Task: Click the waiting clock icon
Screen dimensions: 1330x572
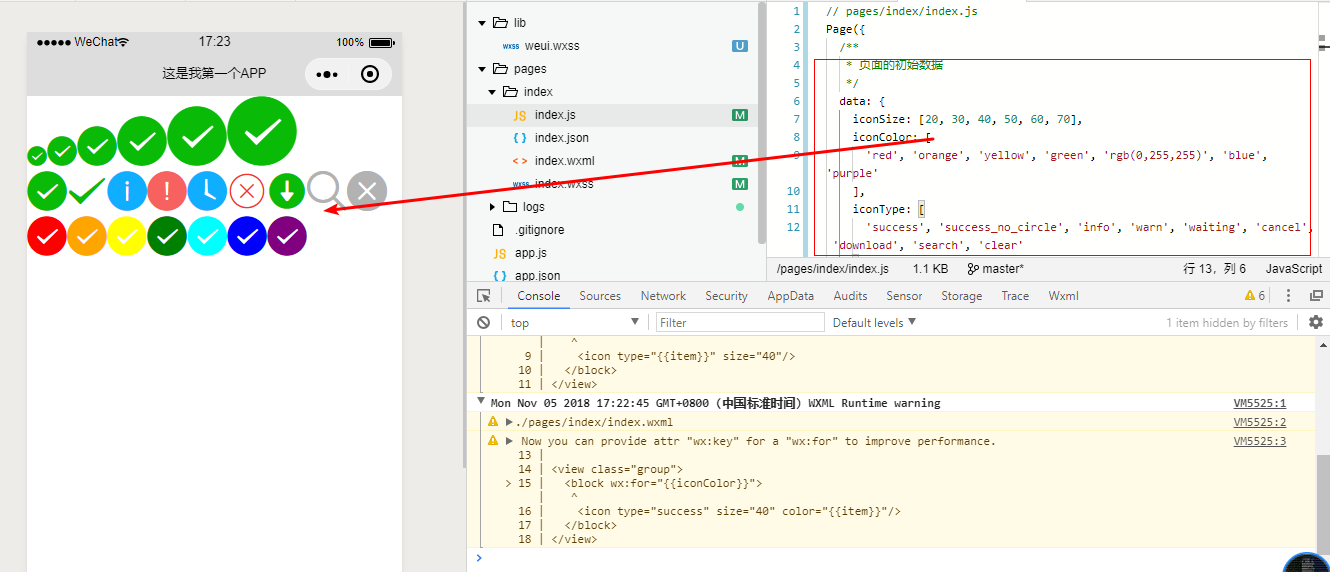Action: pos(207,191)
